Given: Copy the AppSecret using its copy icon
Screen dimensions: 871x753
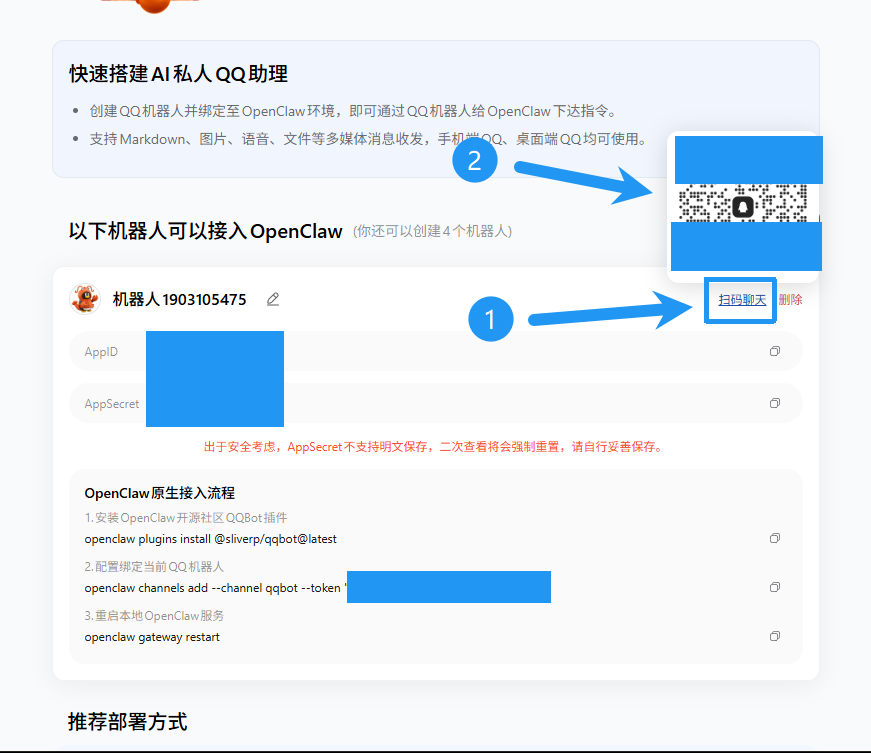Looking at the screenshot, I should 774,403.
